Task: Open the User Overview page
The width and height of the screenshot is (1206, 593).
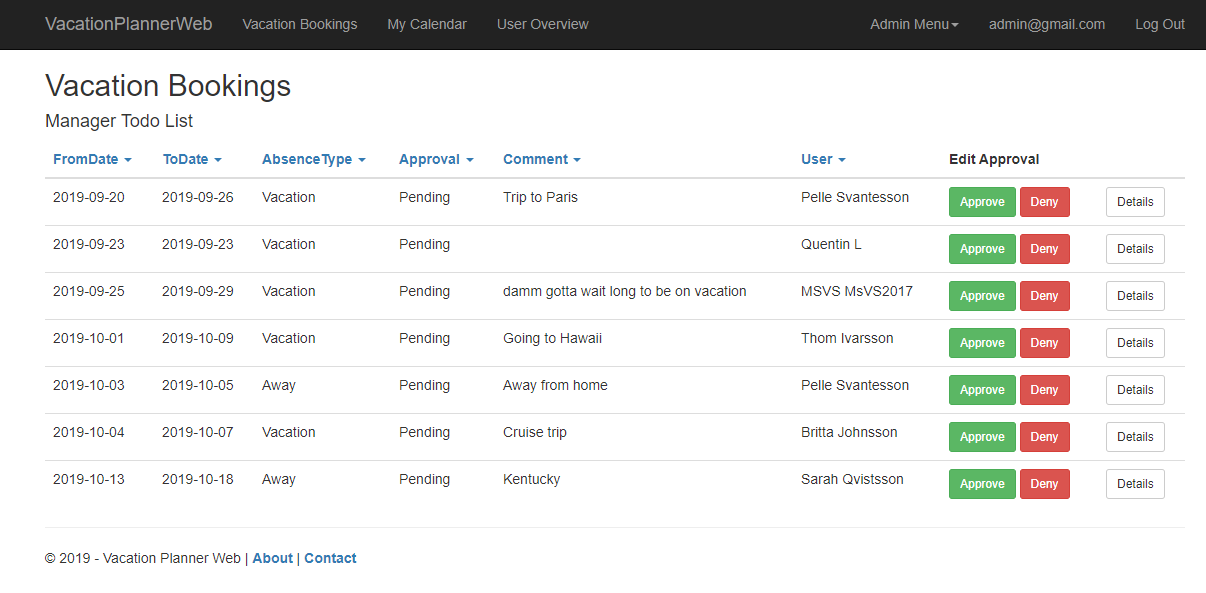Action: click(x=542, y=24)
